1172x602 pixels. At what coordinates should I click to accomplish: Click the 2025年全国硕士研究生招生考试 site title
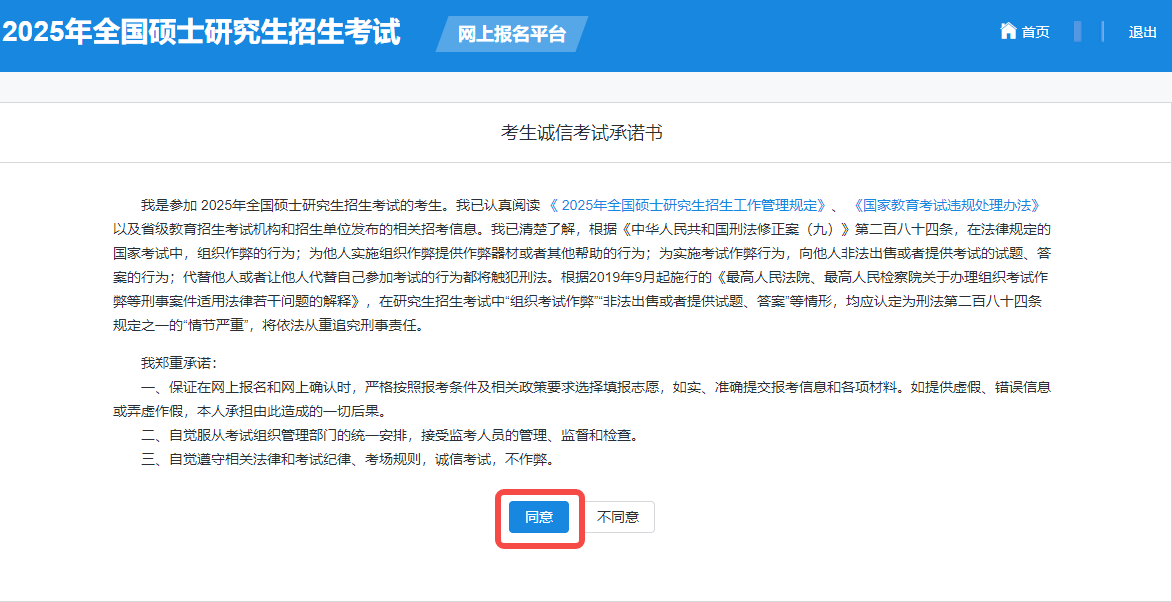[x=201, y=32]
